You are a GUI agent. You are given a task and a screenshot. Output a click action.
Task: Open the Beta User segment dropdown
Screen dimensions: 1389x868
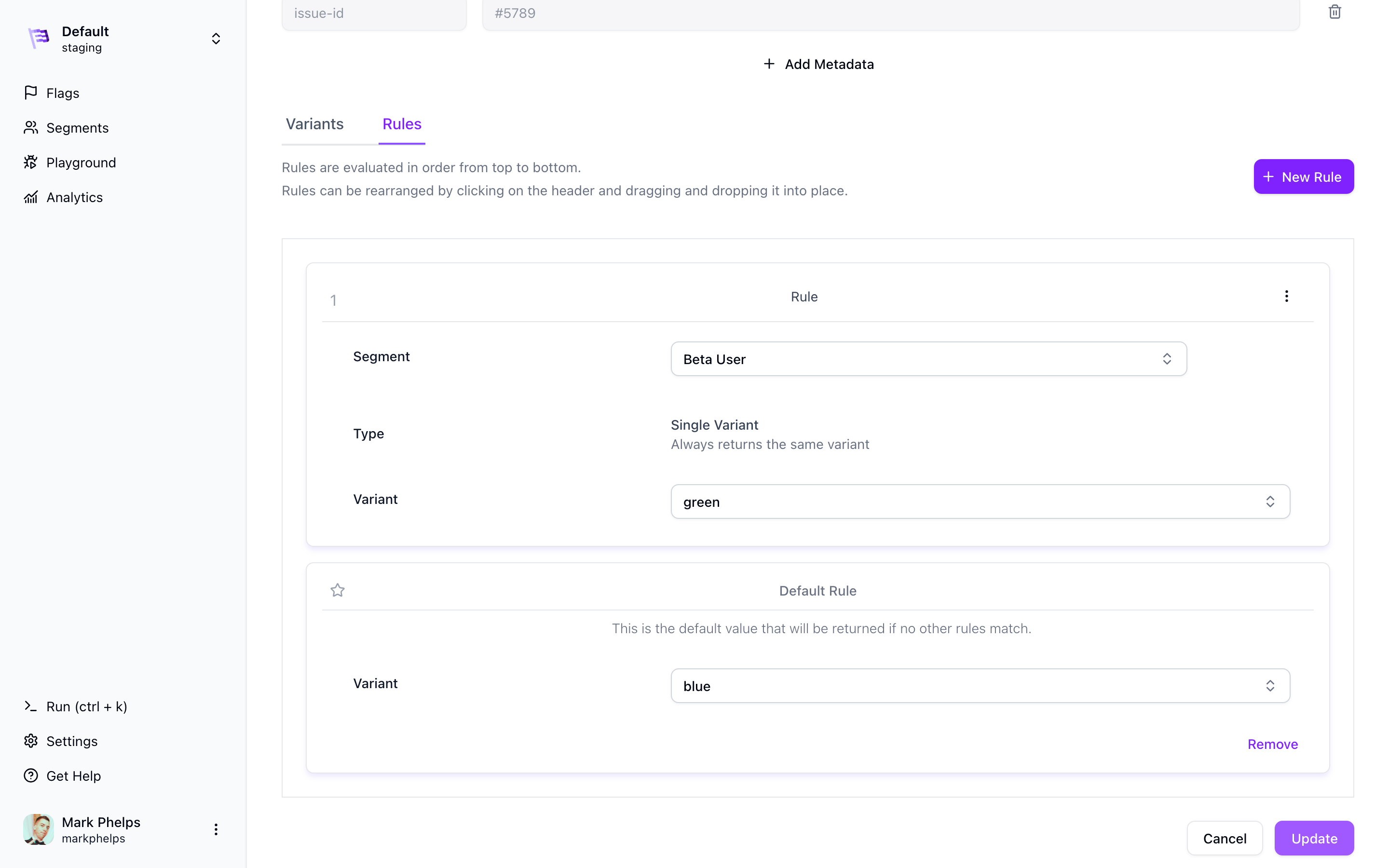click(928, 359)
